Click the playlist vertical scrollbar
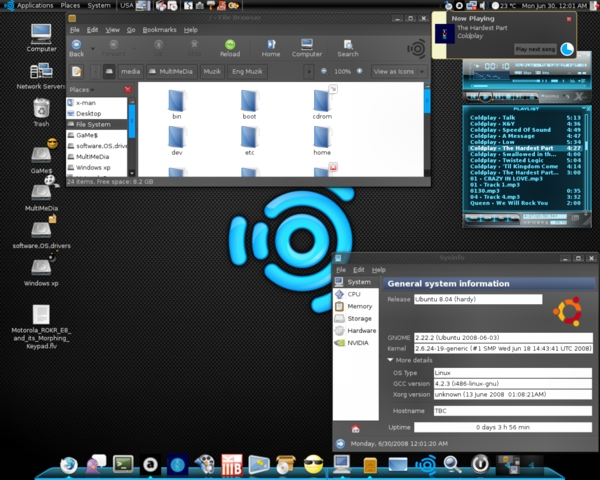This screenshot has height=480, width=600. click(x=585, y=161)
